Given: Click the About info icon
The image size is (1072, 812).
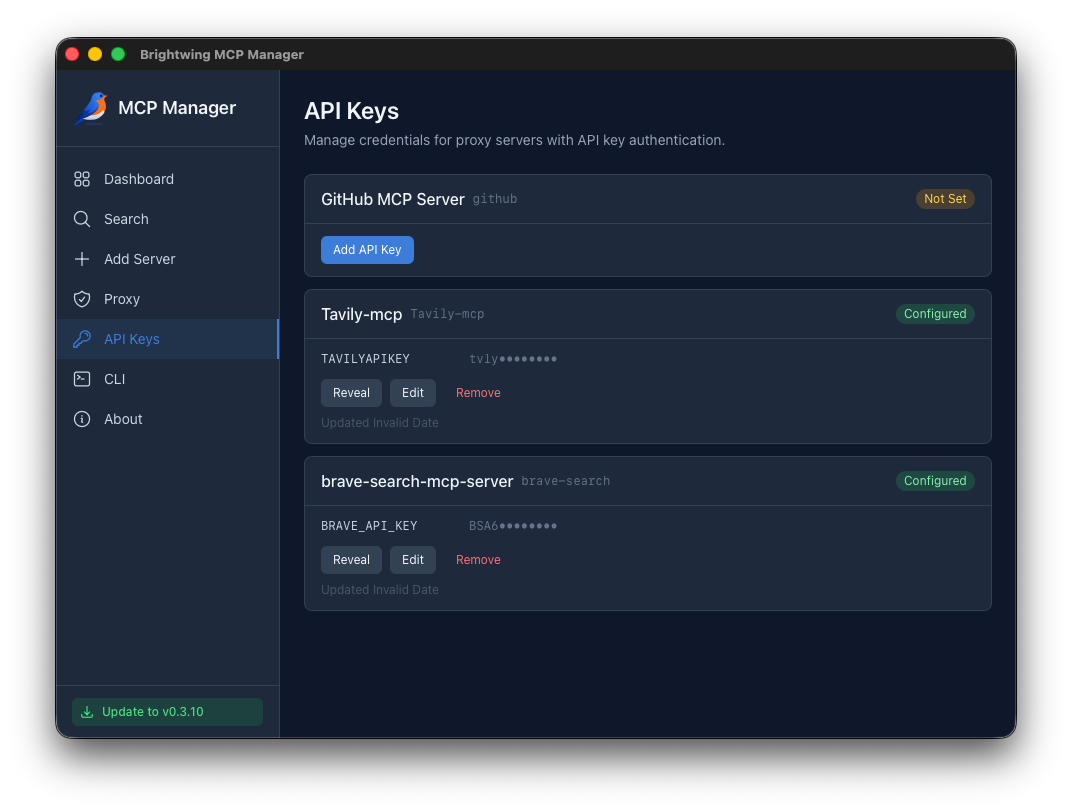Looking at the screenshot, I should 82,419.
